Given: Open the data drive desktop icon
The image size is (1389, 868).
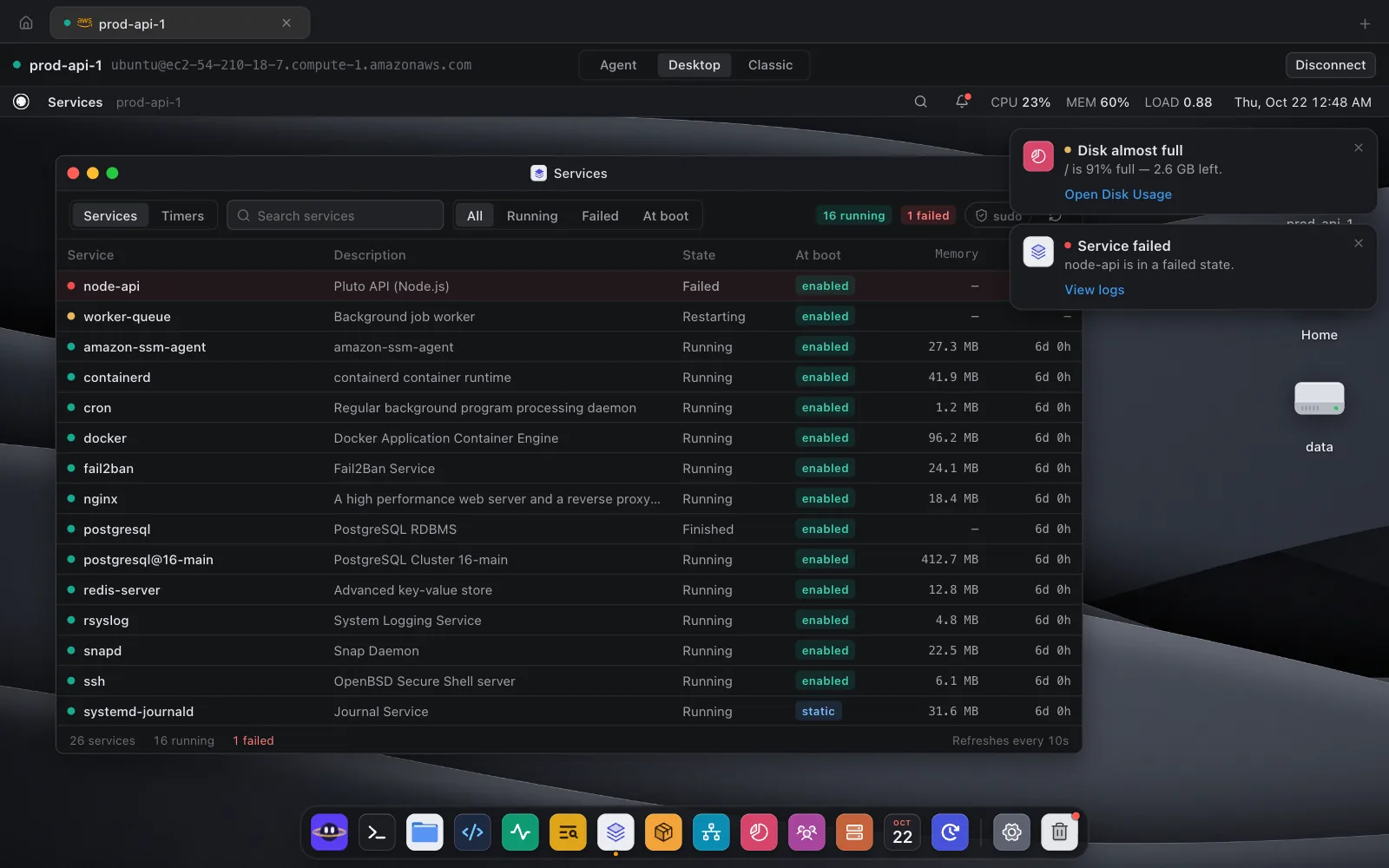Looking at the screenshot, I should pos(1319,398).
